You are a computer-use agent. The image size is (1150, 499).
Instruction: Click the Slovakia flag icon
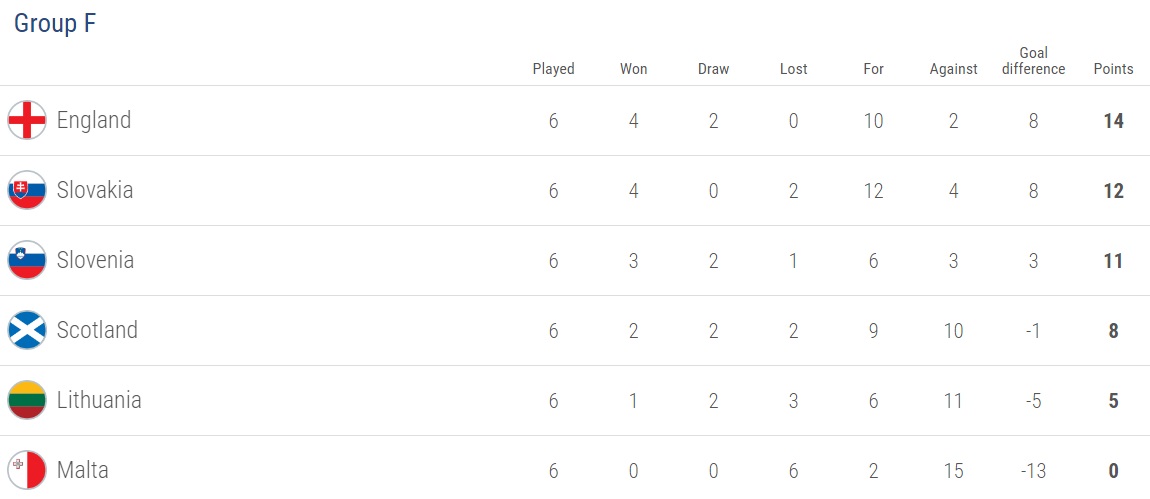click(27, 191)
